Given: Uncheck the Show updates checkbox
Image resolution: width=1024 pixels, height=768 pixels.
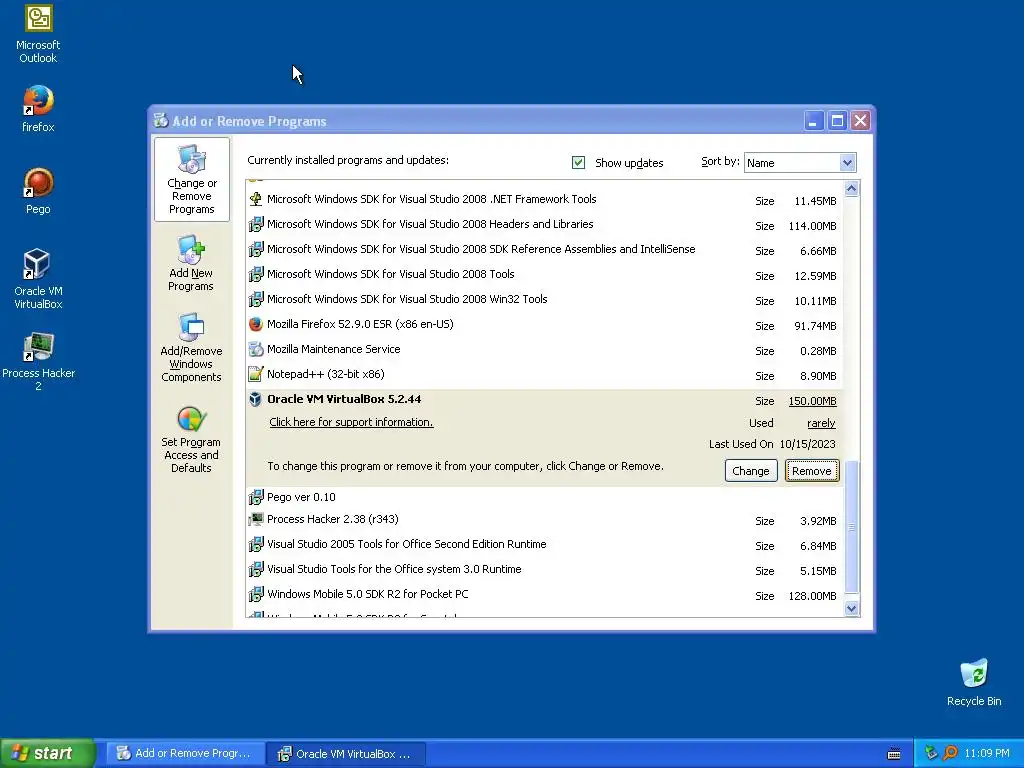Looking at the screenshot, I should (578, 163).
